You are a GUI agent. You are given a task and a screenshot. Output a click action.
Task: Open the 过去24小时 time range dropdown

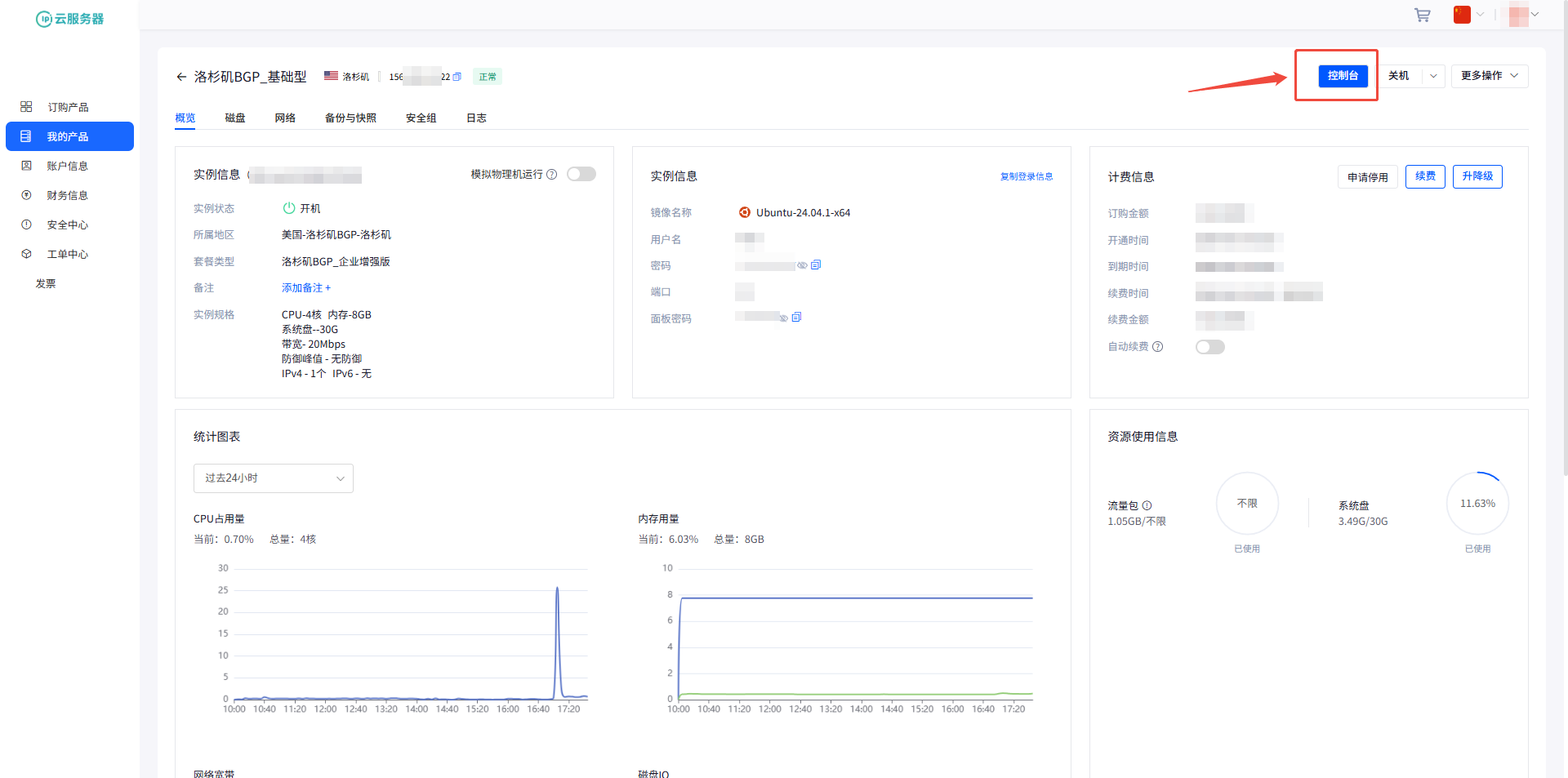coord(273,478)
